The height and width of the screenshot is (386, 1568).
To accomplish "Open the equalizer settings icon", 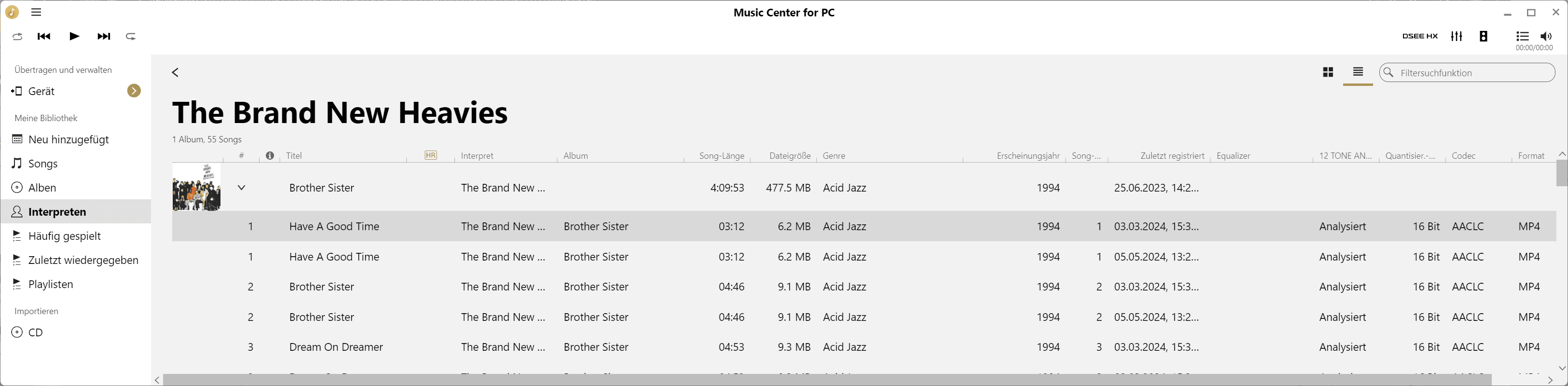I will click(x=1456, y=37).
